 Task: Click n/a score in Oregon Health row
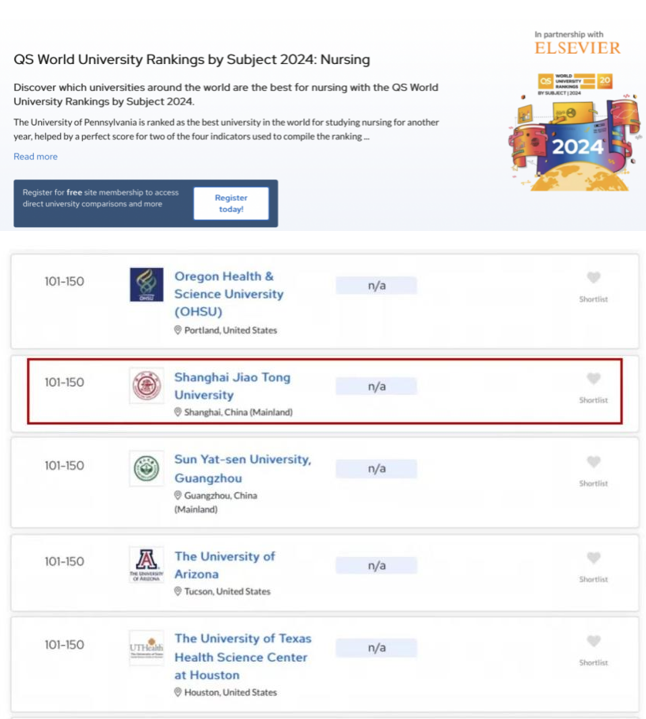(x=376, y=286)
